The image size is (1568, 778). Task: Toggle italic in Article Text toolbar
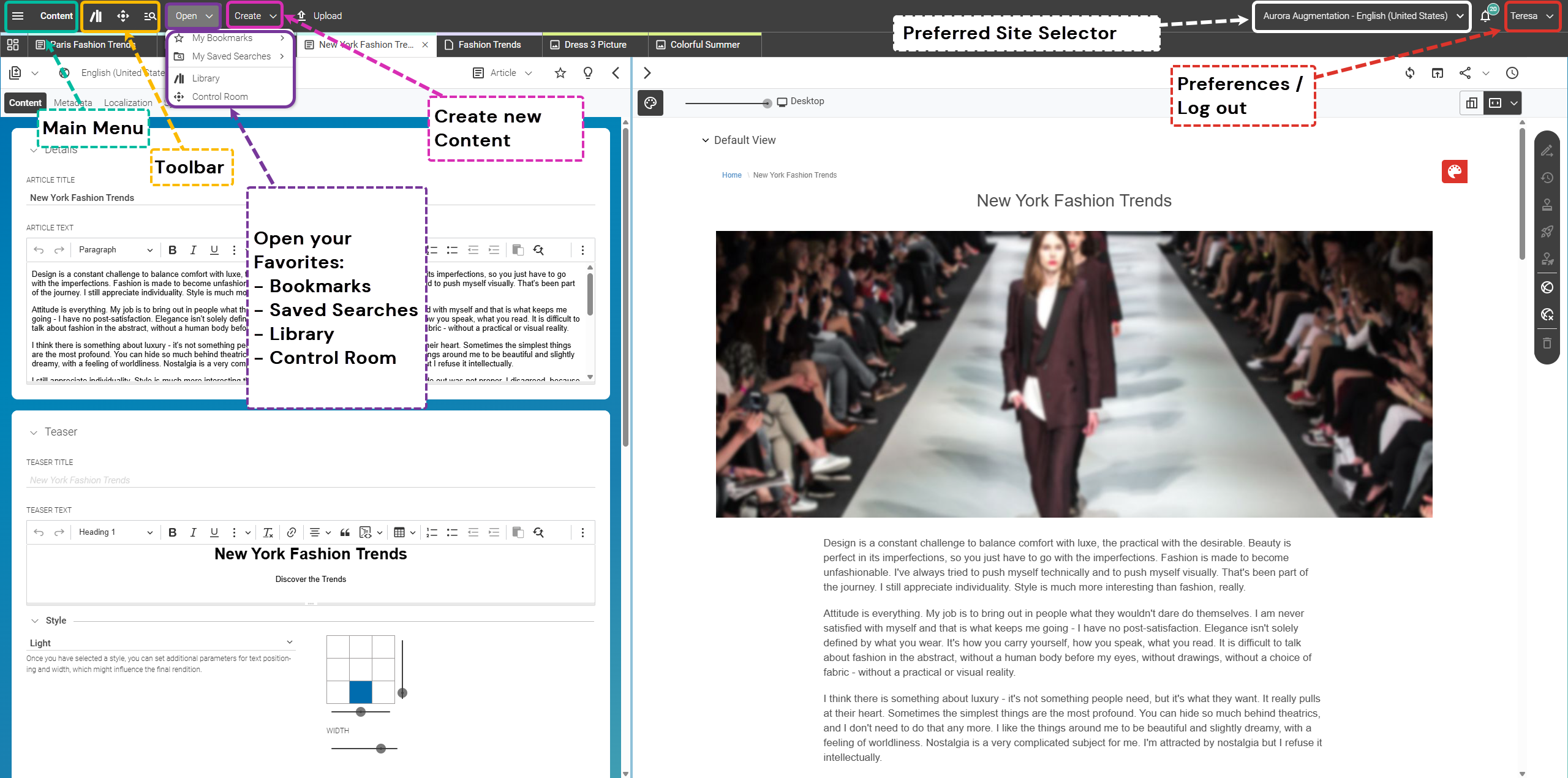point(194,250)
